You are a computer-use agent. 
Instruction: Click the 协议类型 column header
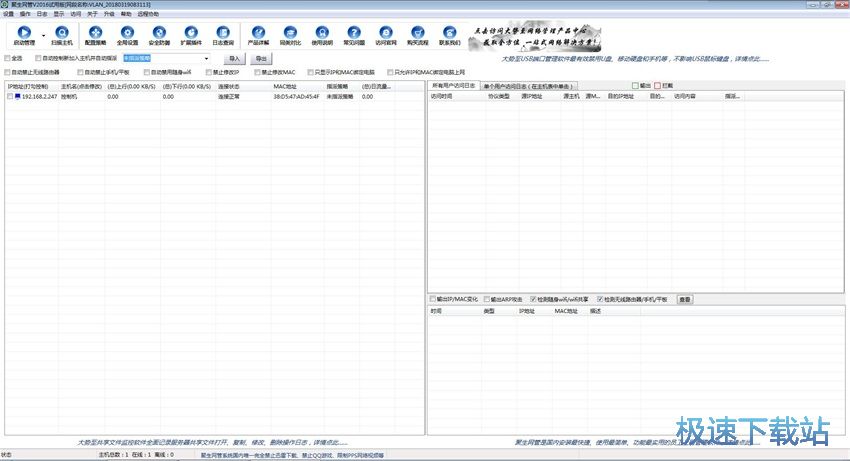point(502,96)
